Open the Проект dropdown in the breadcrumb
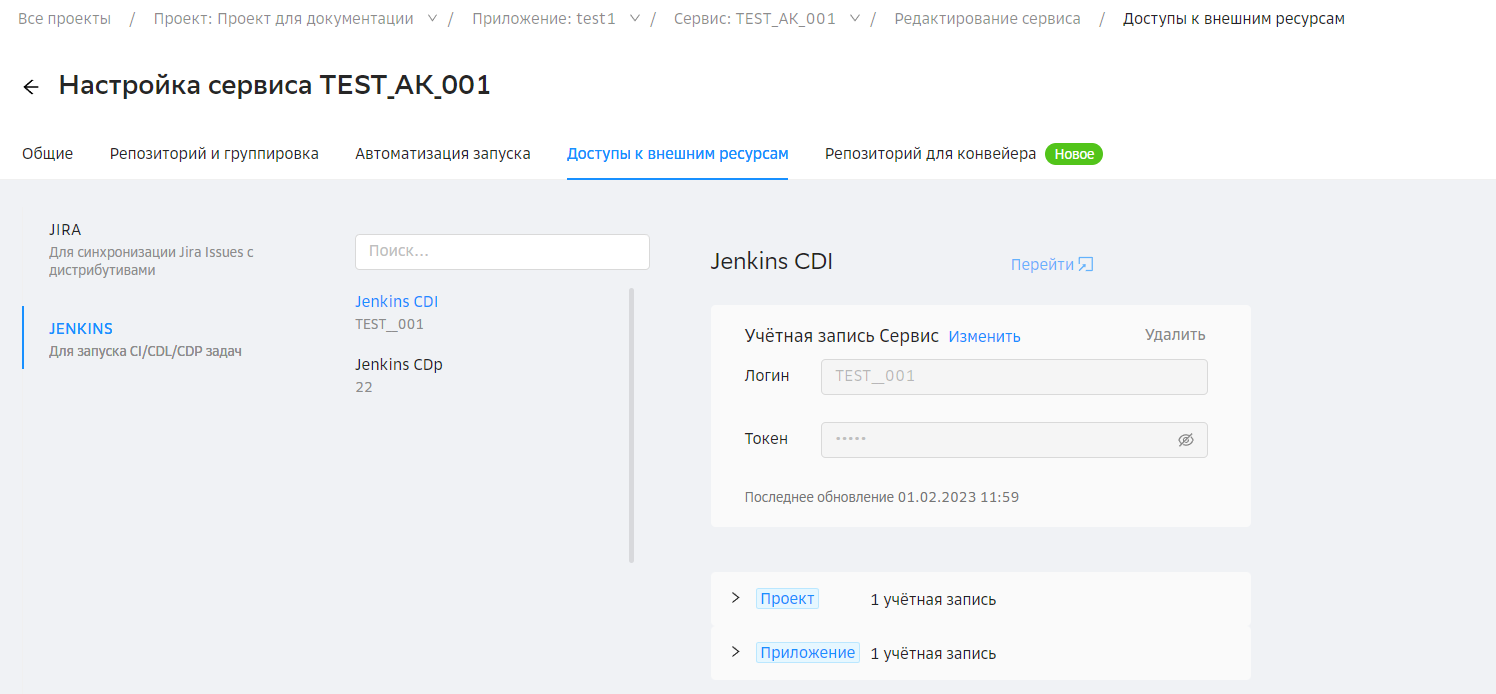The height and width of the screenshot is (694, 1496). coord(432,19)
